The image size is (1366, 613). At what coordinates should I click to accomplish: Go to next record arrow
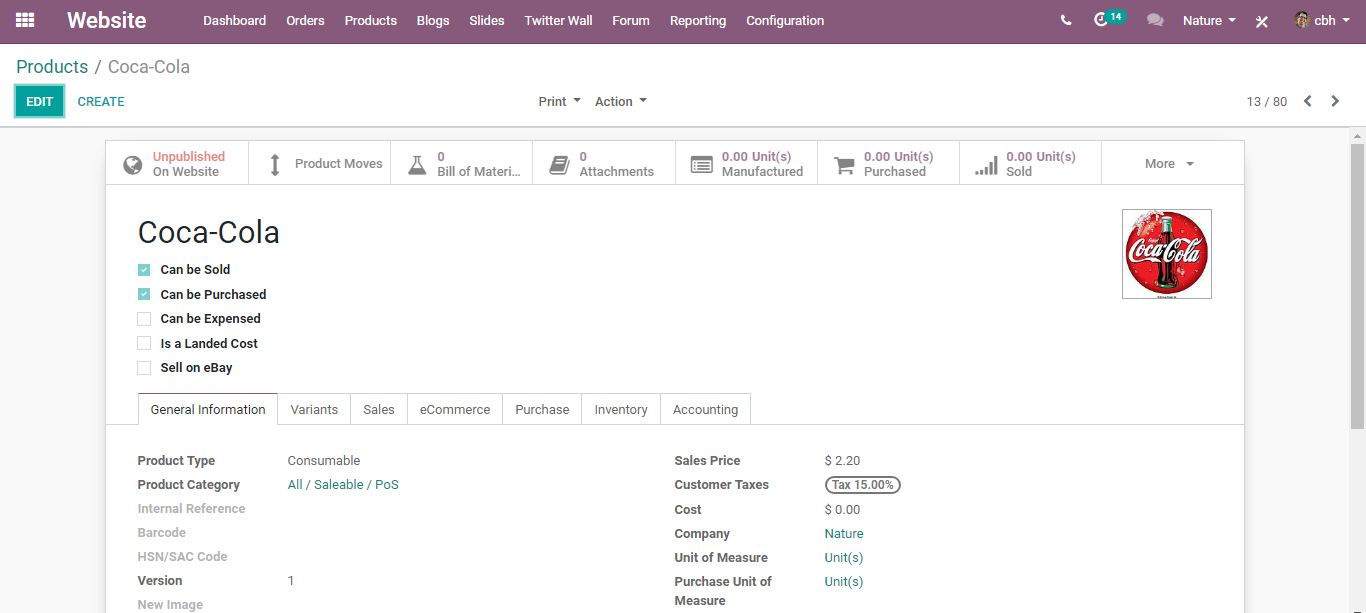point(1335,101)
